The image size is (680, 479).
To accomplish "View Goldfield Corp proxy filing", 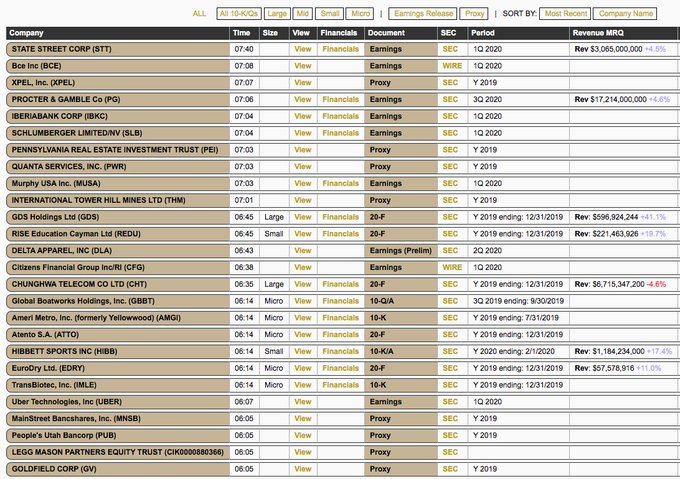I will tap(303, 469).
